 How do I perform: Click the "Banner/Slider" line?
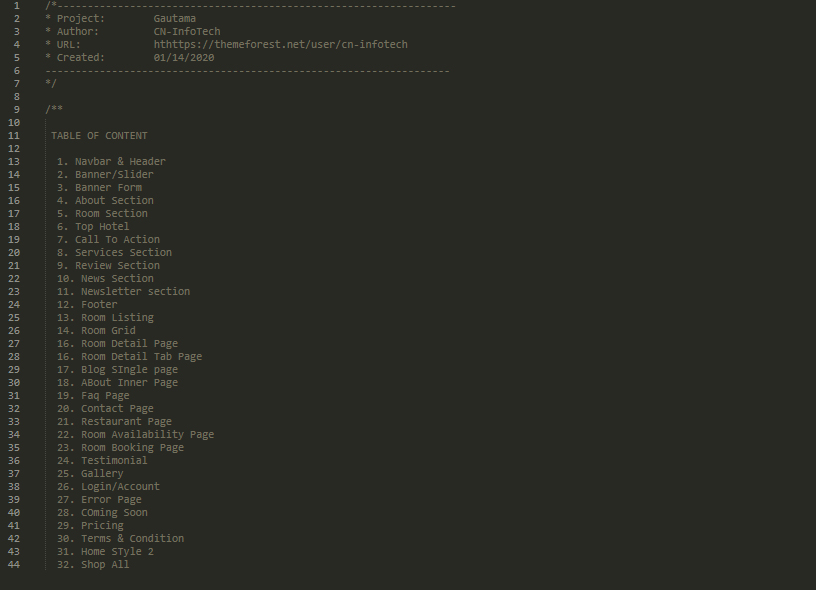(x=105, y=175)
